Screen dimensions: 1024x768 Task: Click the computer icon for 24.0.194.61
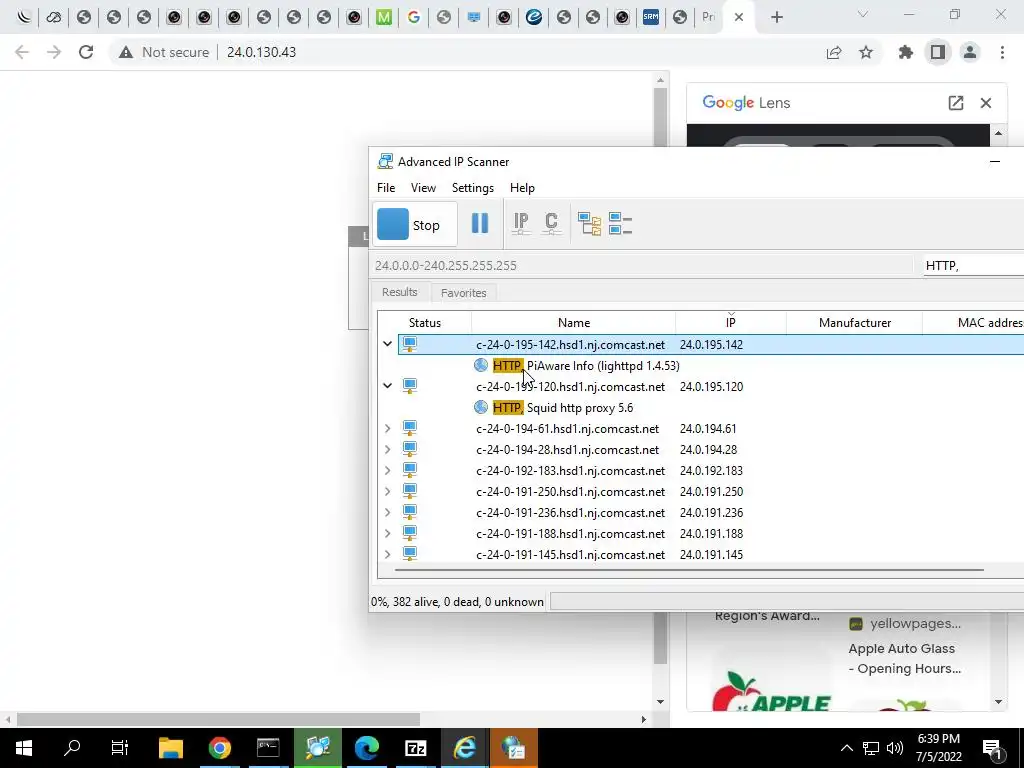point(409,428)
